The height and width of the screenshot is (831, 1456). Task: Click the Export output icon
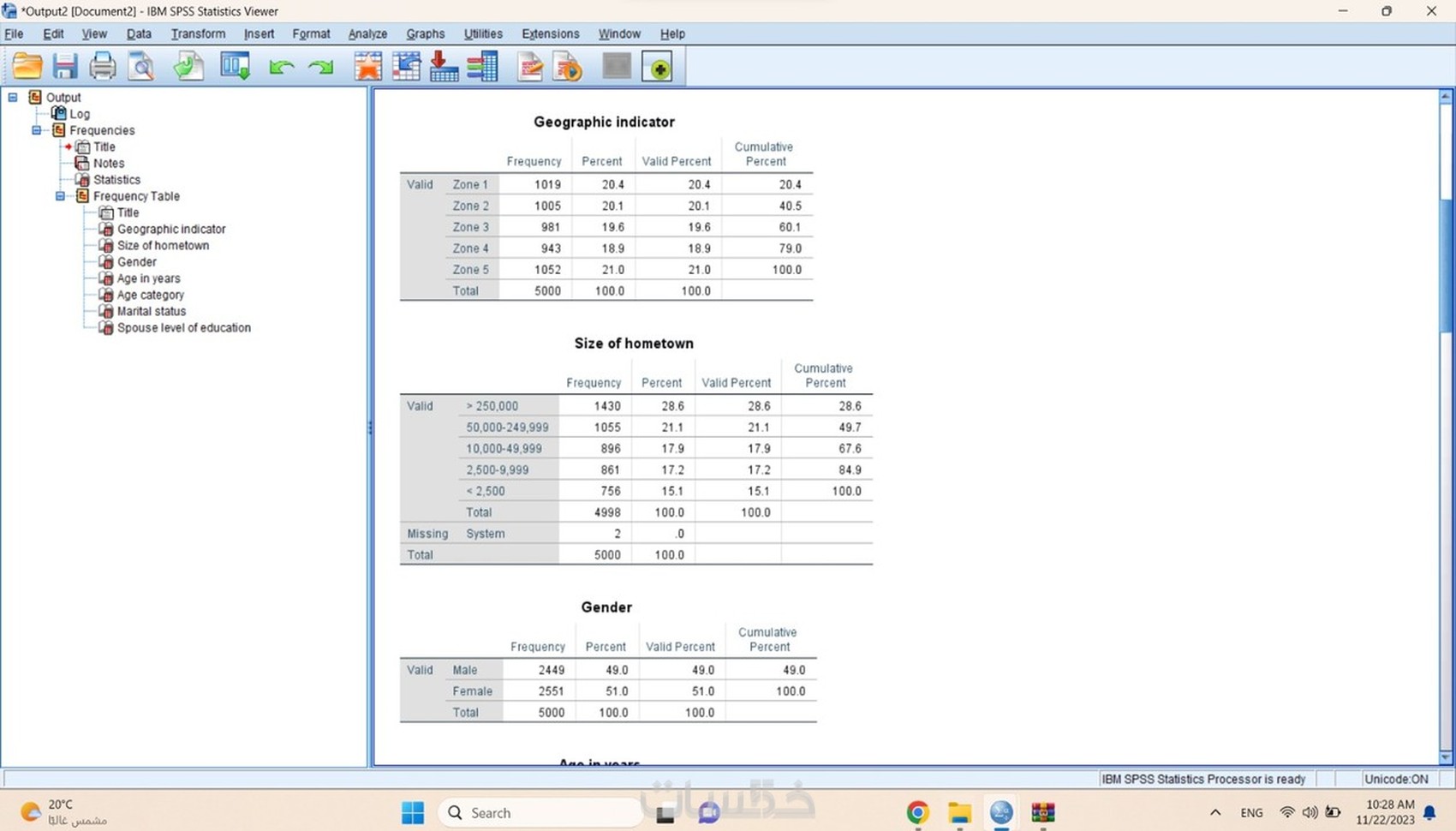pos(188,66)
